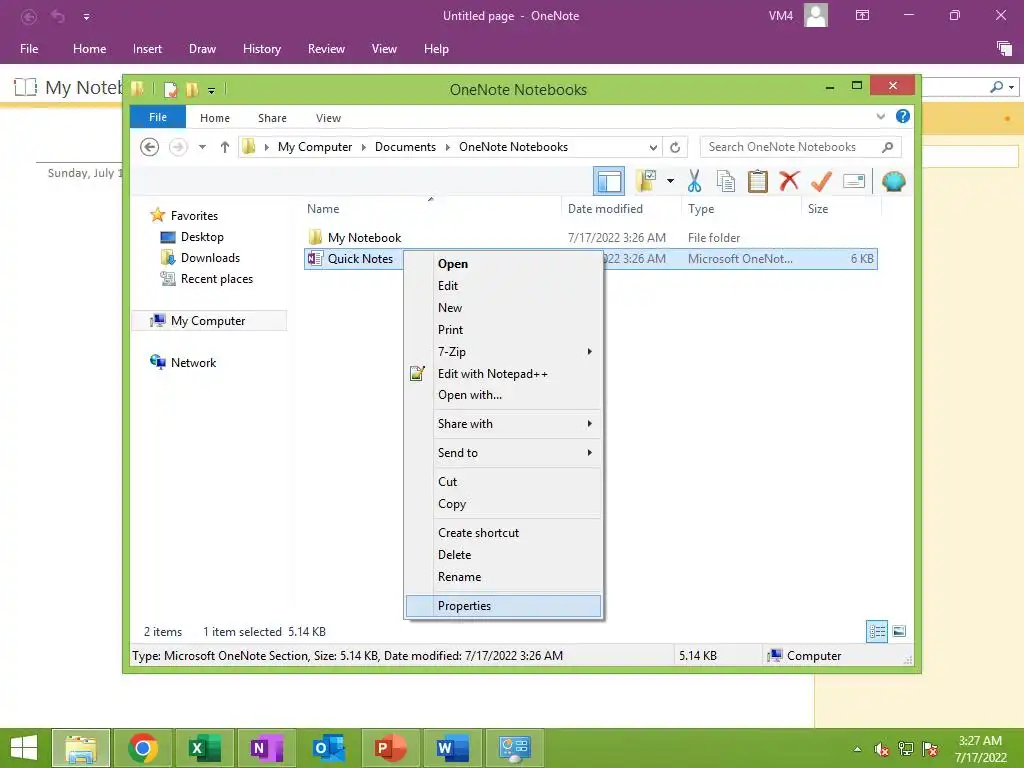Viewport: 1024px width, 768px height.
Task: Click Documents in the address bar breadcrumb
Action: [405, 147]
